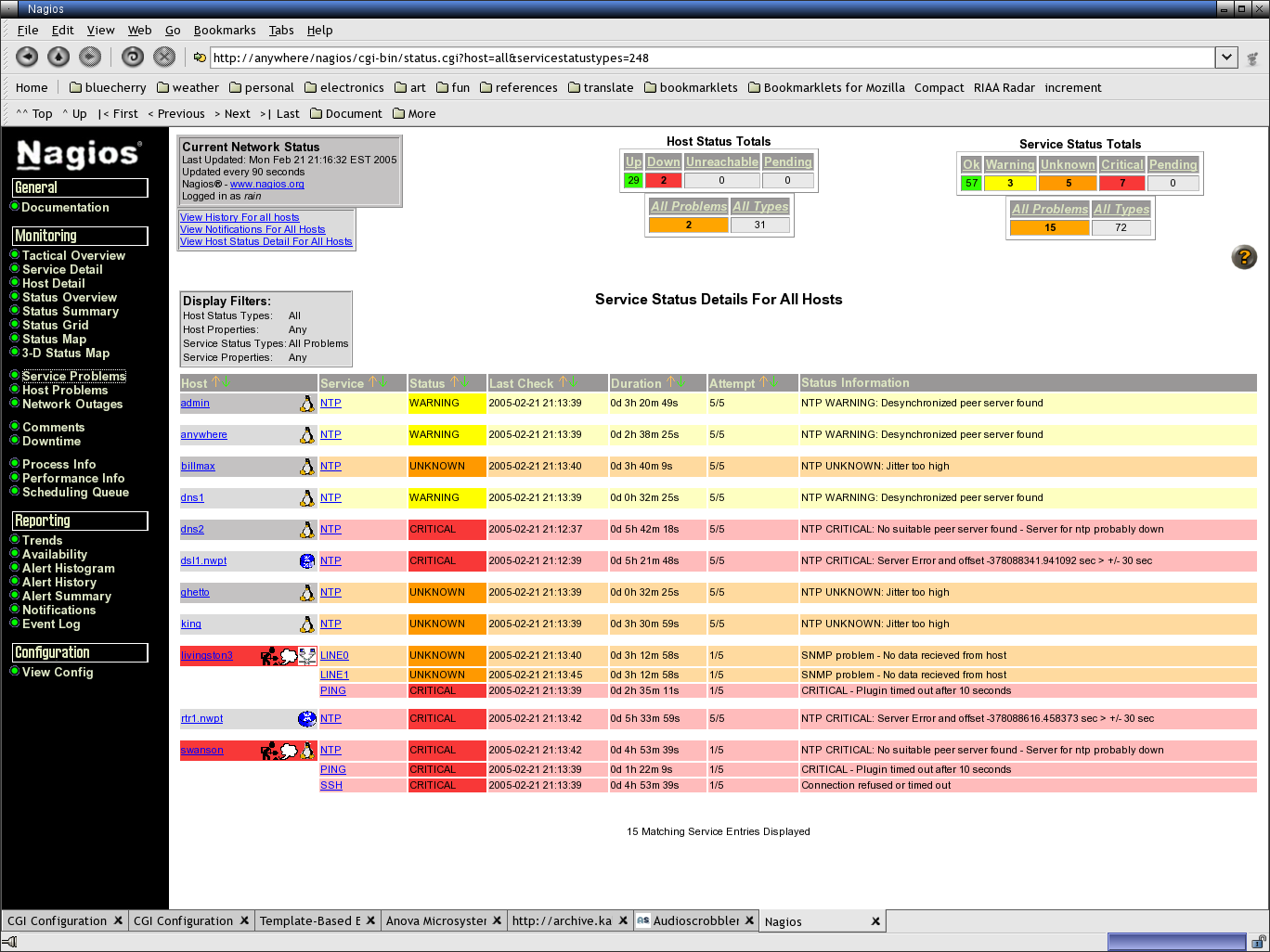Open the www.nagios.org link

[267, 184]
